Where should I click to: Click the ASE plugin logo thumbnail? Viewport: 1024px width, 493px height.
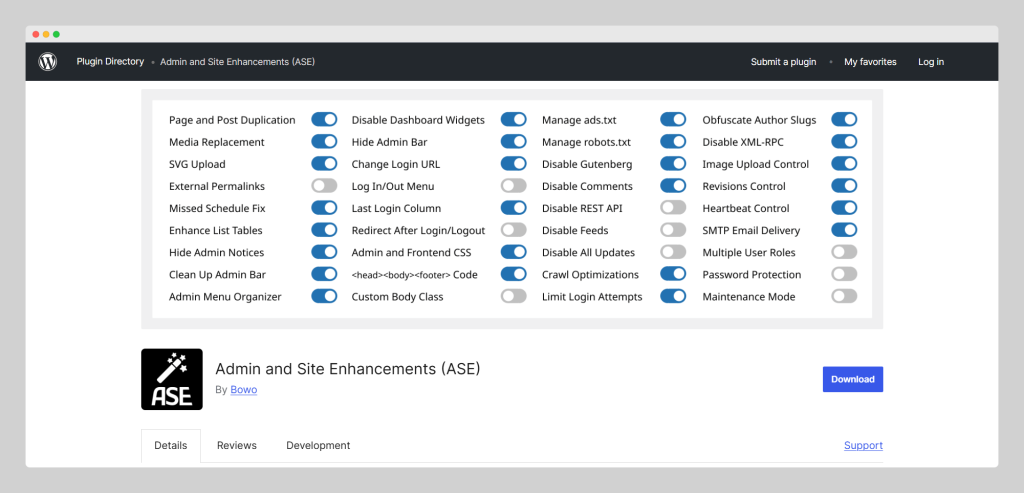pos(172,379)
